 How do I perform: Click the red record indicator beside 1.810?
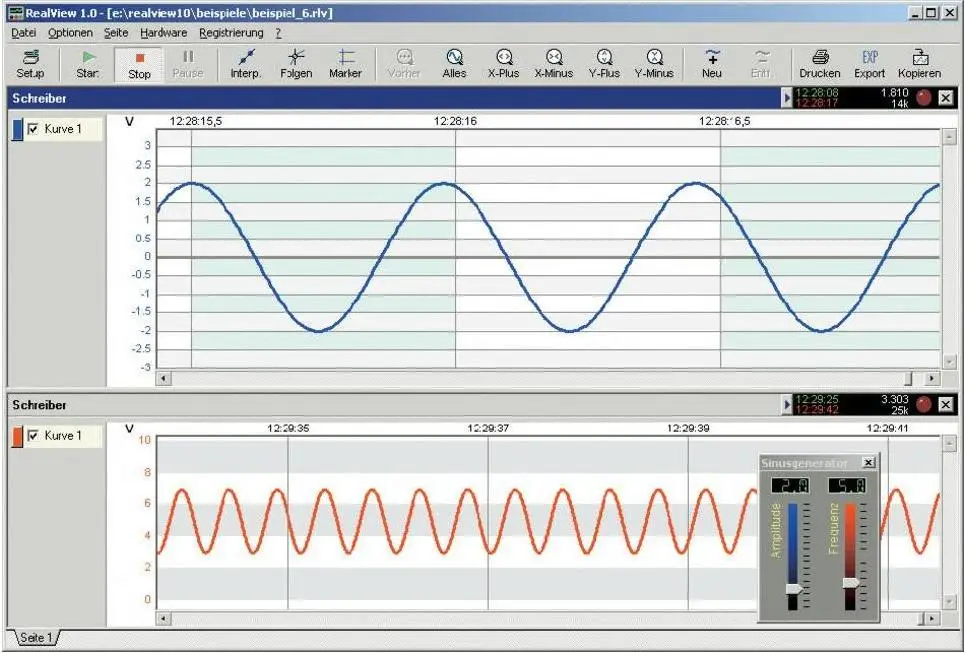(x=924, y=97)
